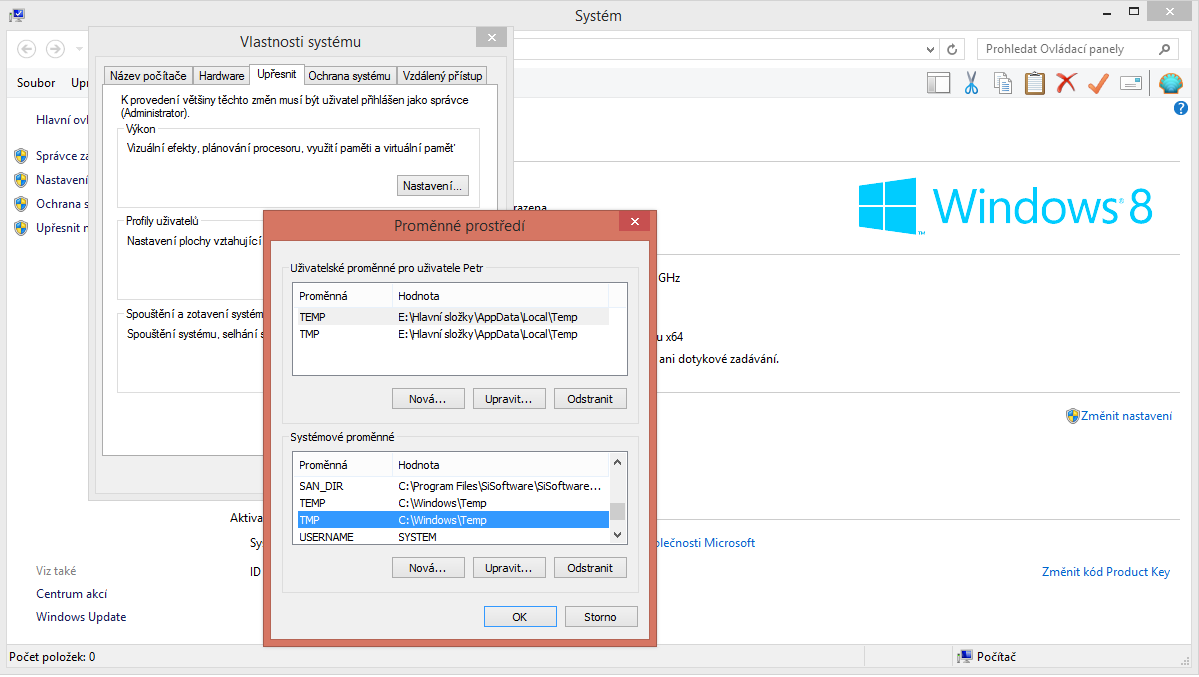The height and width of the screenshot is (677, 1199).
Task: Click the preview pane layout icon
Action: pyautogui.click(x=938, y=83)
